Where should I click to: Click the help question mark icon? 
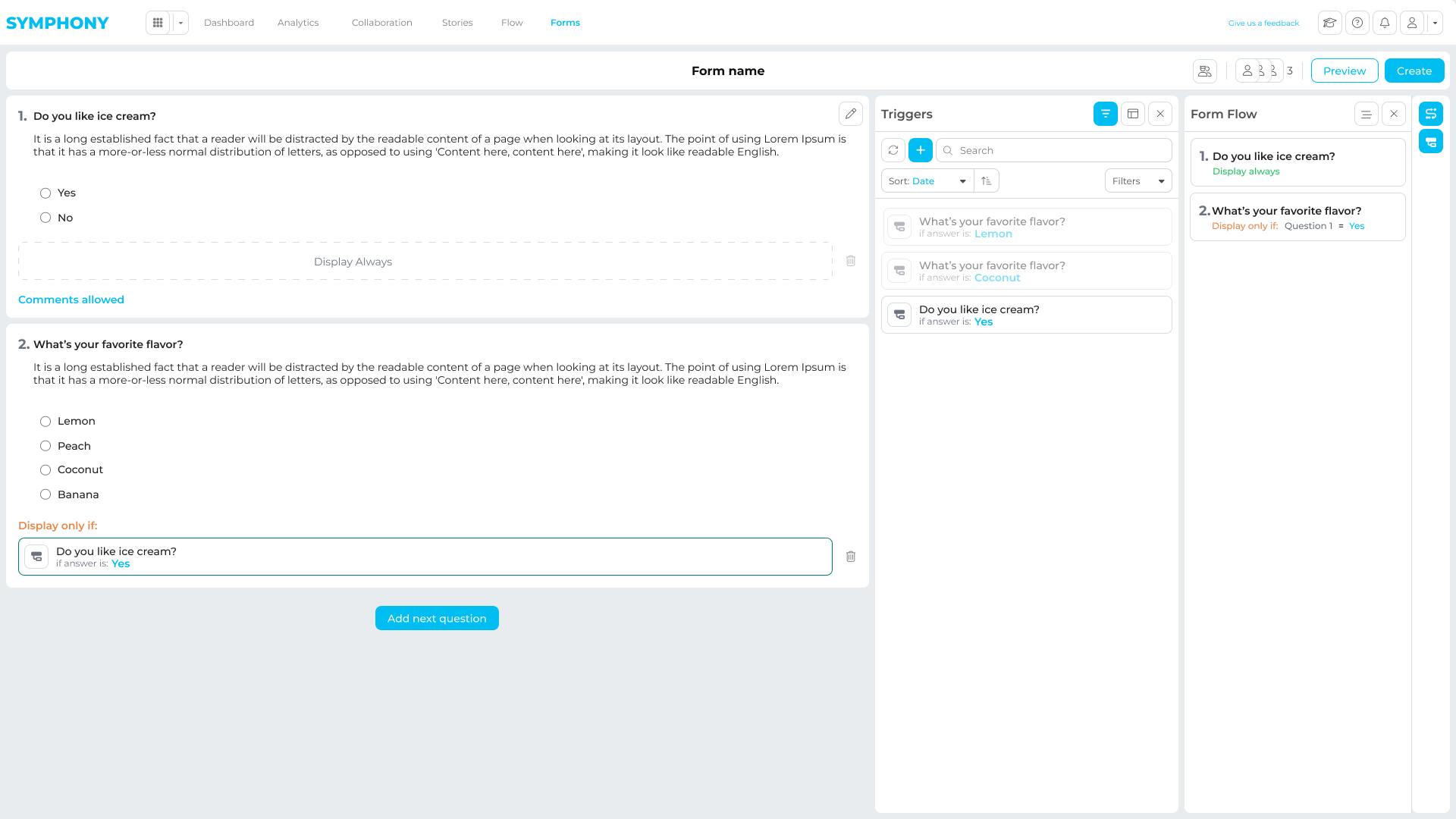(1357, 23)
